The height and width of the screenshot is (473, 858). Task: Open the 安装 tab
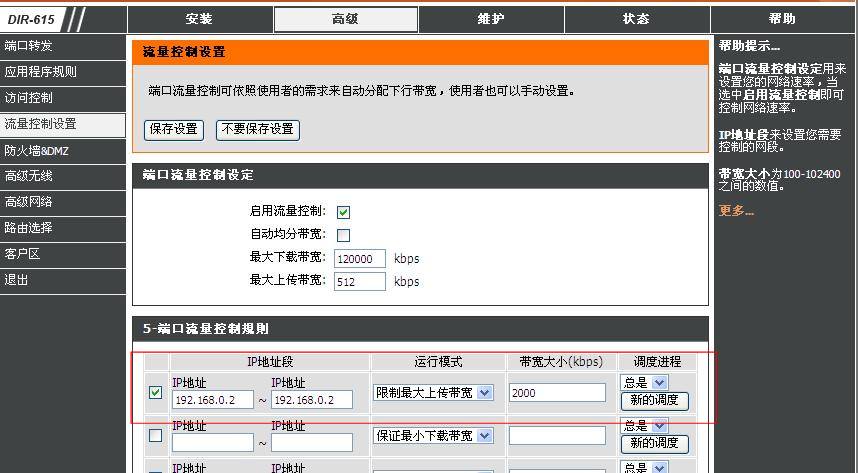pyautogui.click(x=200, y=19)
